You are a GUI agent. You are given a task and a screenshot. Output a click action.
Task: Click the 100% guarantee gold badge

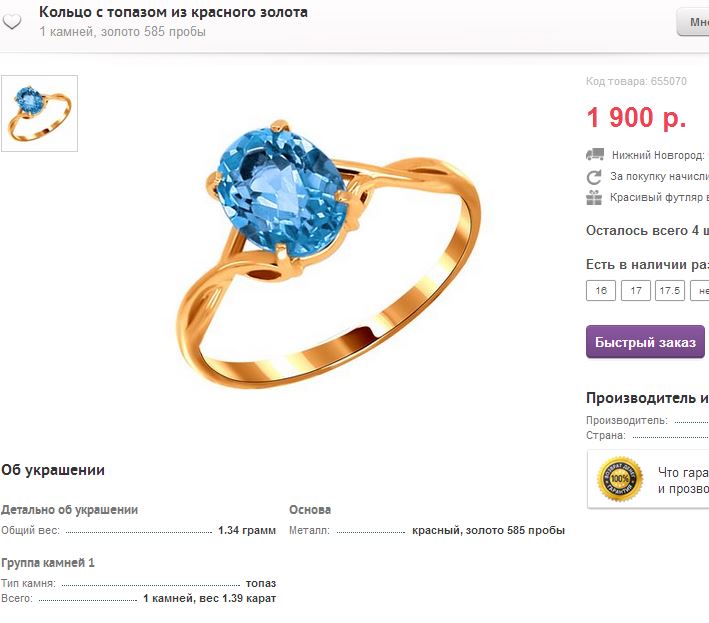point(620,479)
